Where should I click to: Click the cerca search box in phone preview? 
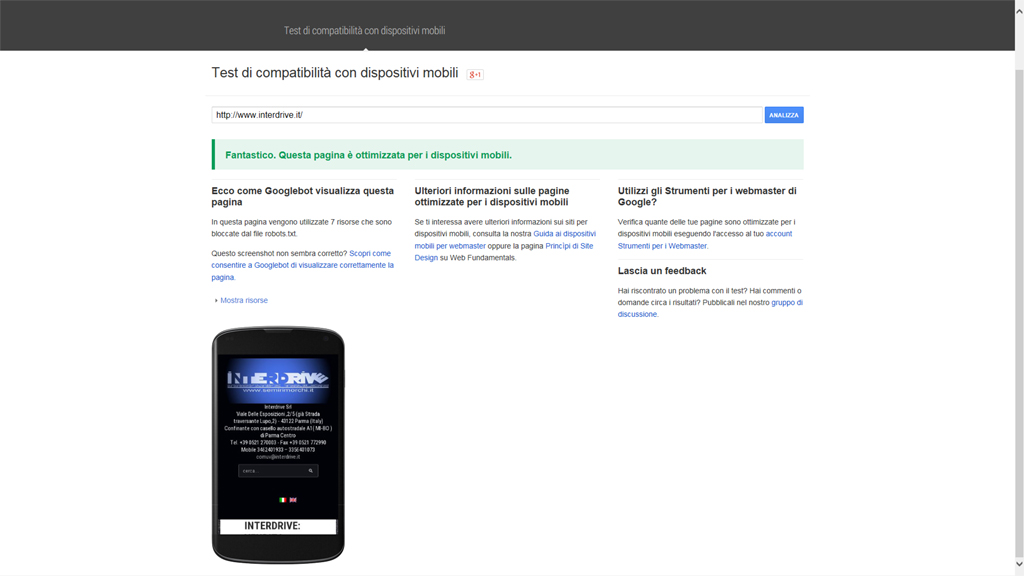pos(278,470)
